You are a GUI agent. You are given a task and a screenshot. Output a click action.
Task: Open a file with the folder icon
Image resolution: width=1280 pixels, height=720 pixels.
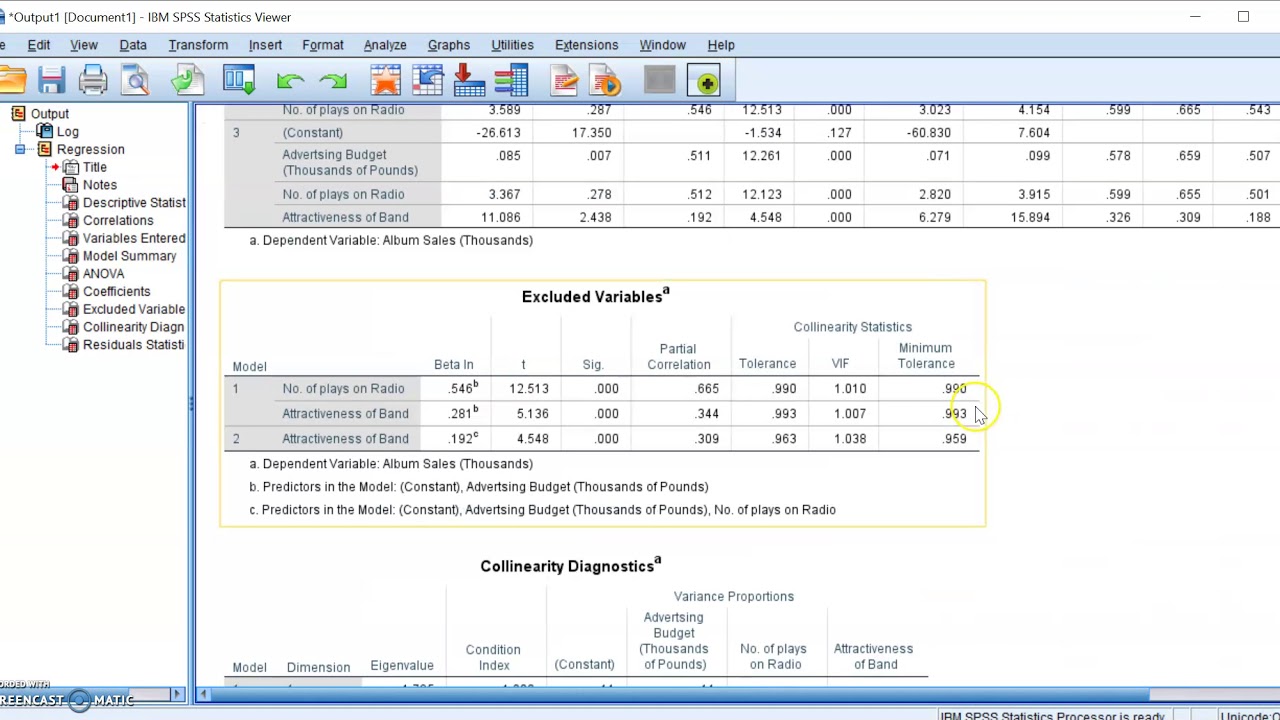coord(10,81)
